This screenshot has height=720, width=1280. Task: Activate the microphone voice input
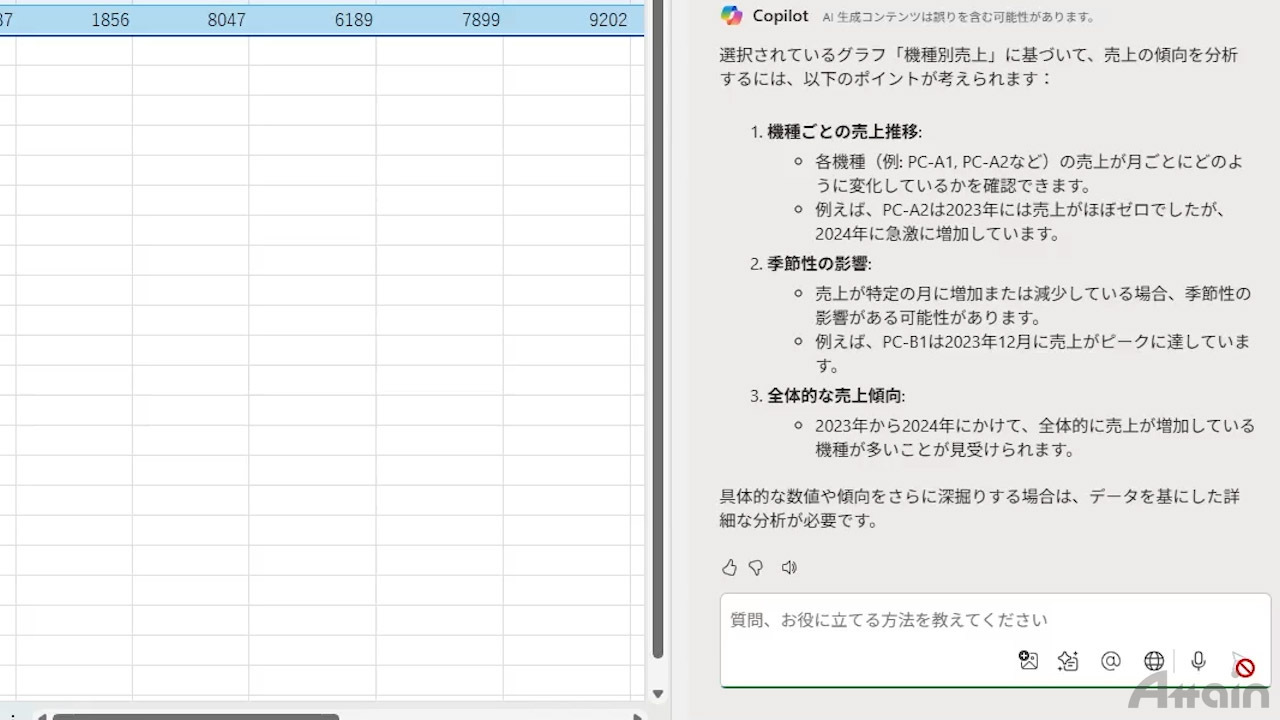pos(1198,661)
